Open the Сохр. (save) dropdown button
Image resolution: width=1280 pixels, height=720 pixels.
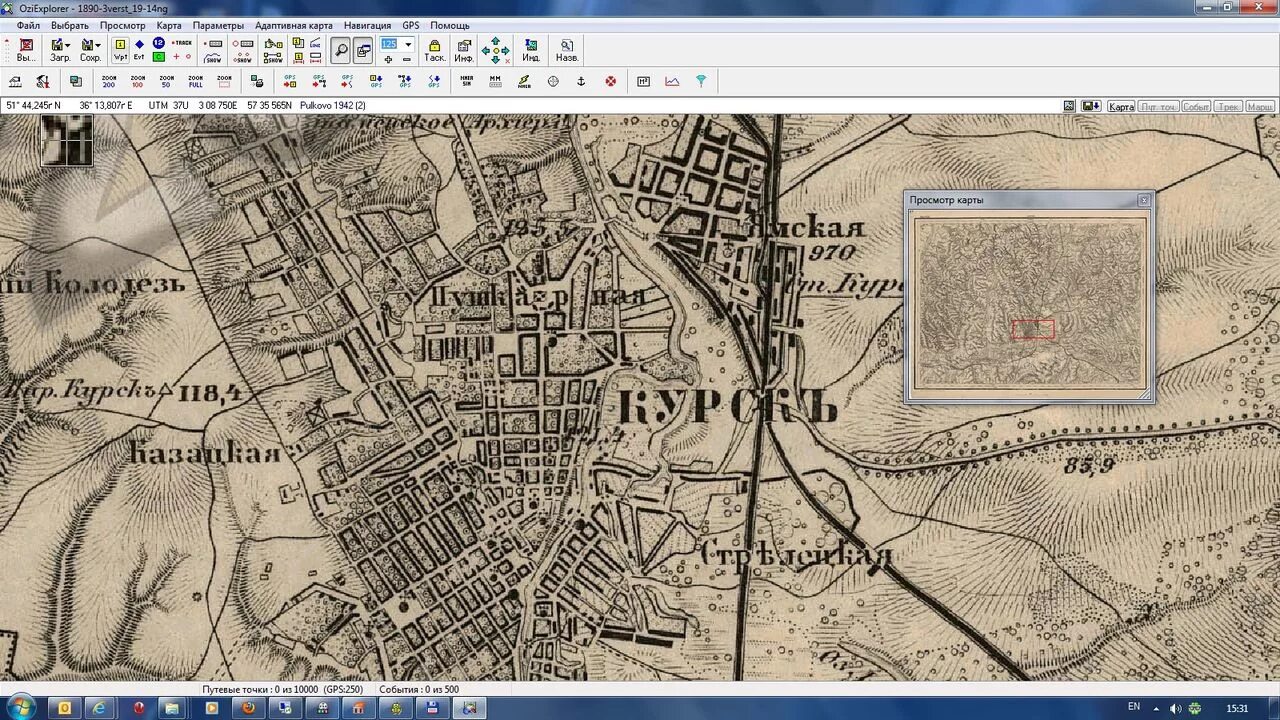(x=91, y=50)
